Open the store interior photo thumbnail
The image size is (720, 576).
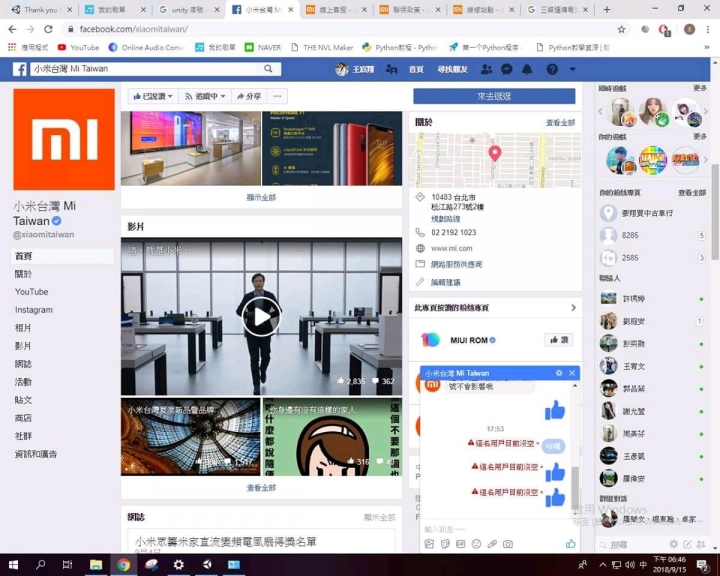pyautogui.click(x=191, y=148)
